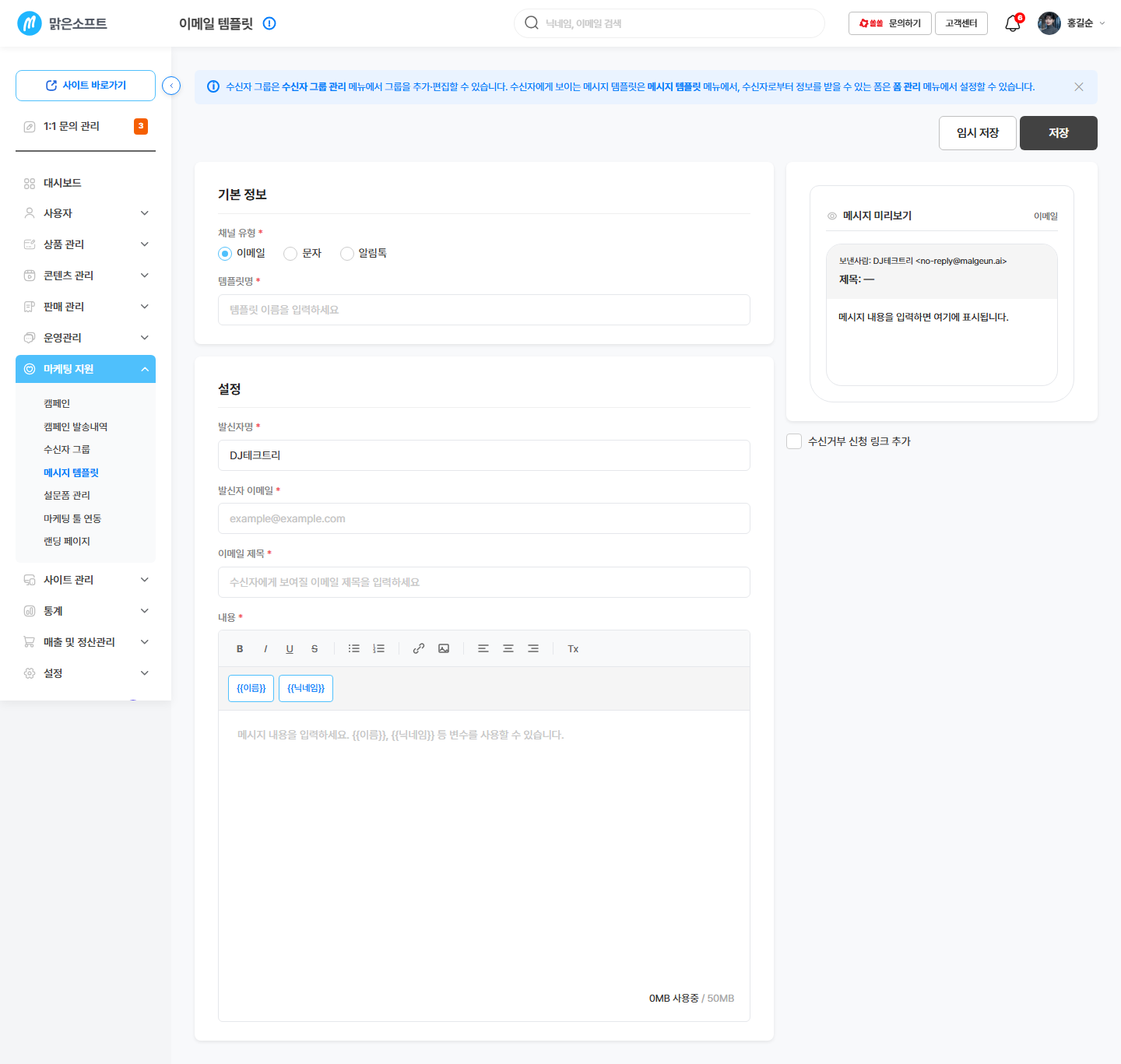Click the 사이트 바로가기 button
The height and width of the screenshot is (1064, 1121).
tap(86, 86)
